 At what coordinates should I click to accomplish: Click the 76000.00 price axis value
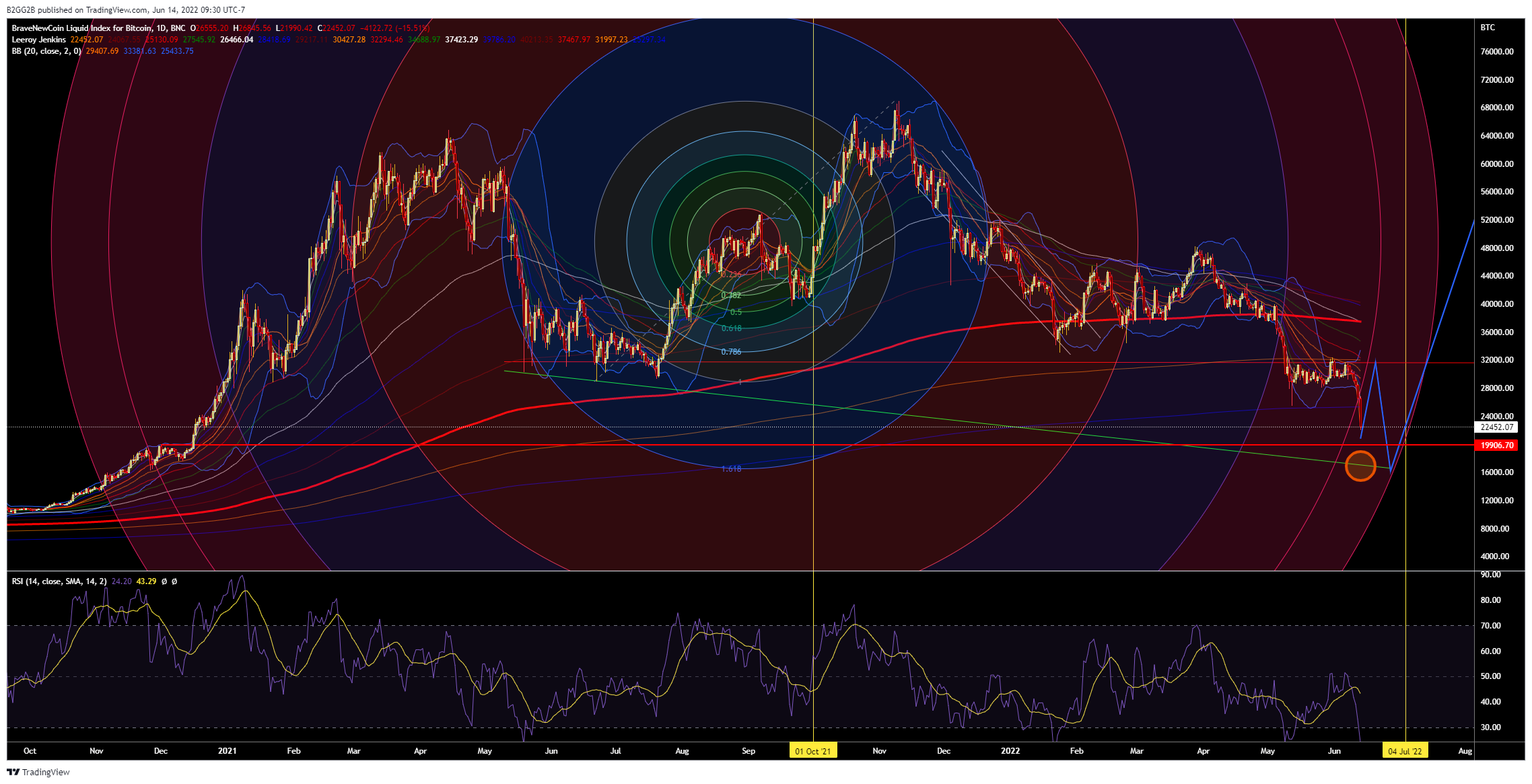(x=1497, y=52)
